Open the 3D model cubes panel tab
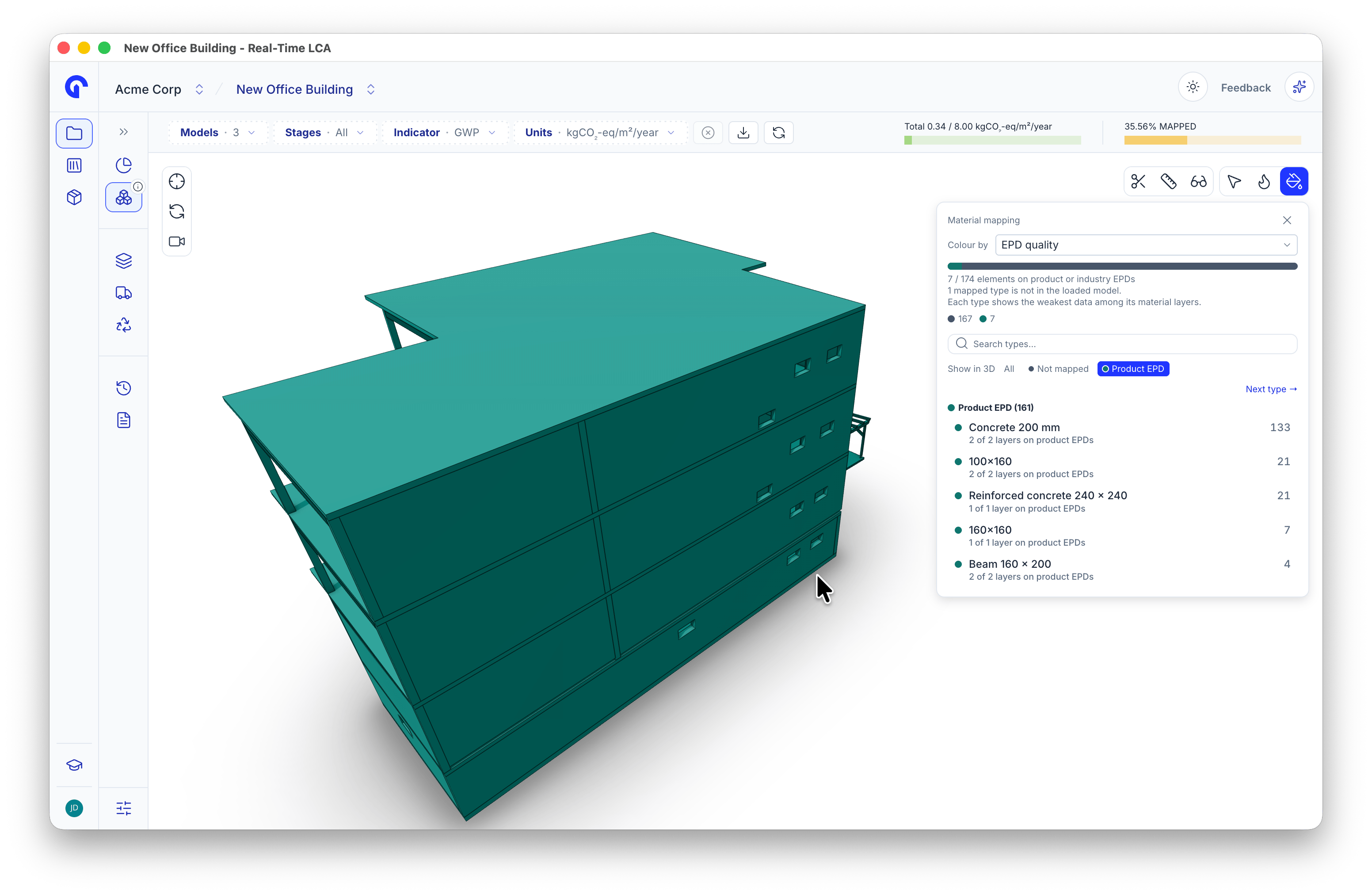 [123, 198]
